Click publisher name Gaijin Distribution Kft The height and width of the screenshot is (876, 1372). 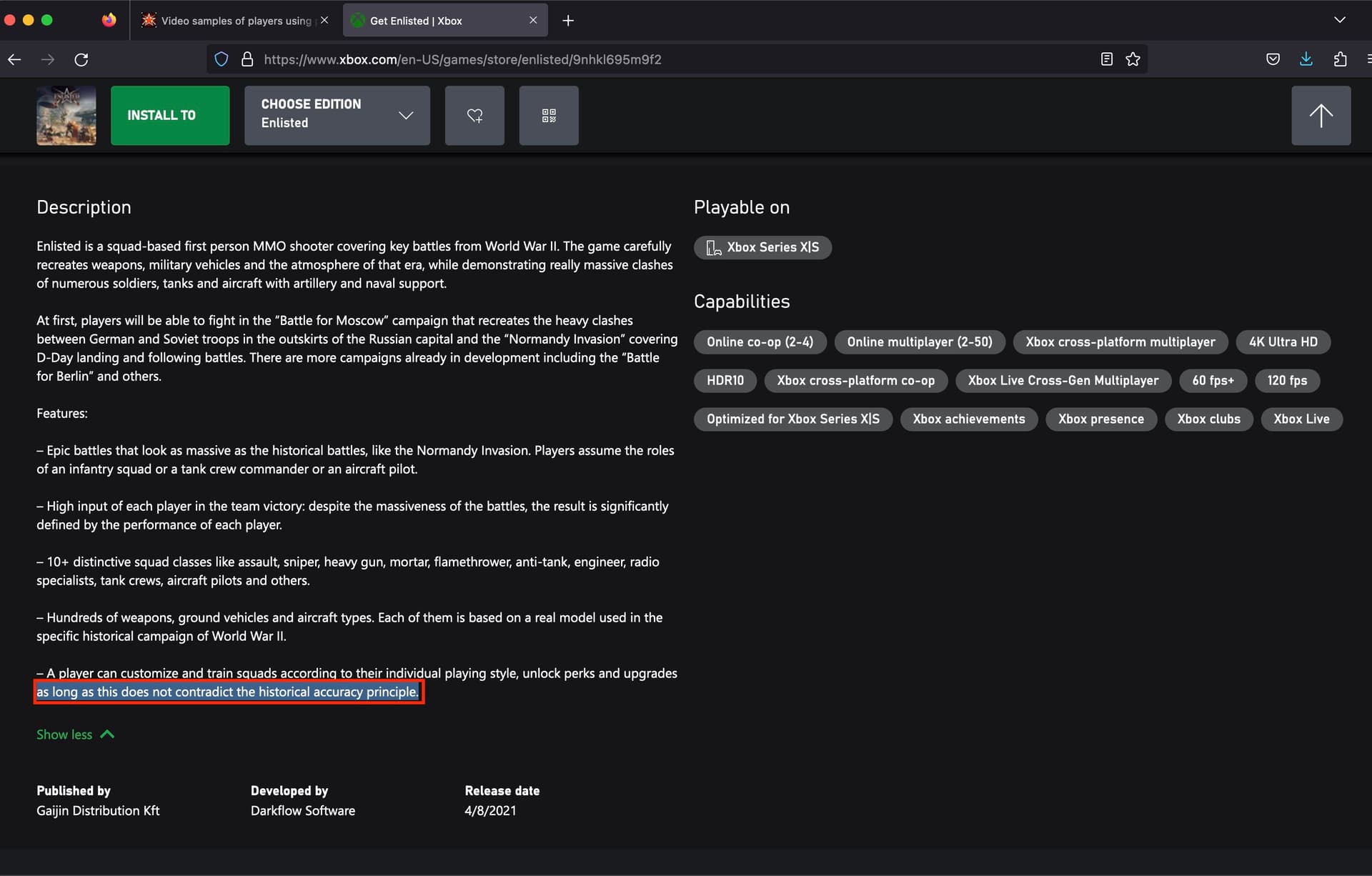click(x=98, y=810)
